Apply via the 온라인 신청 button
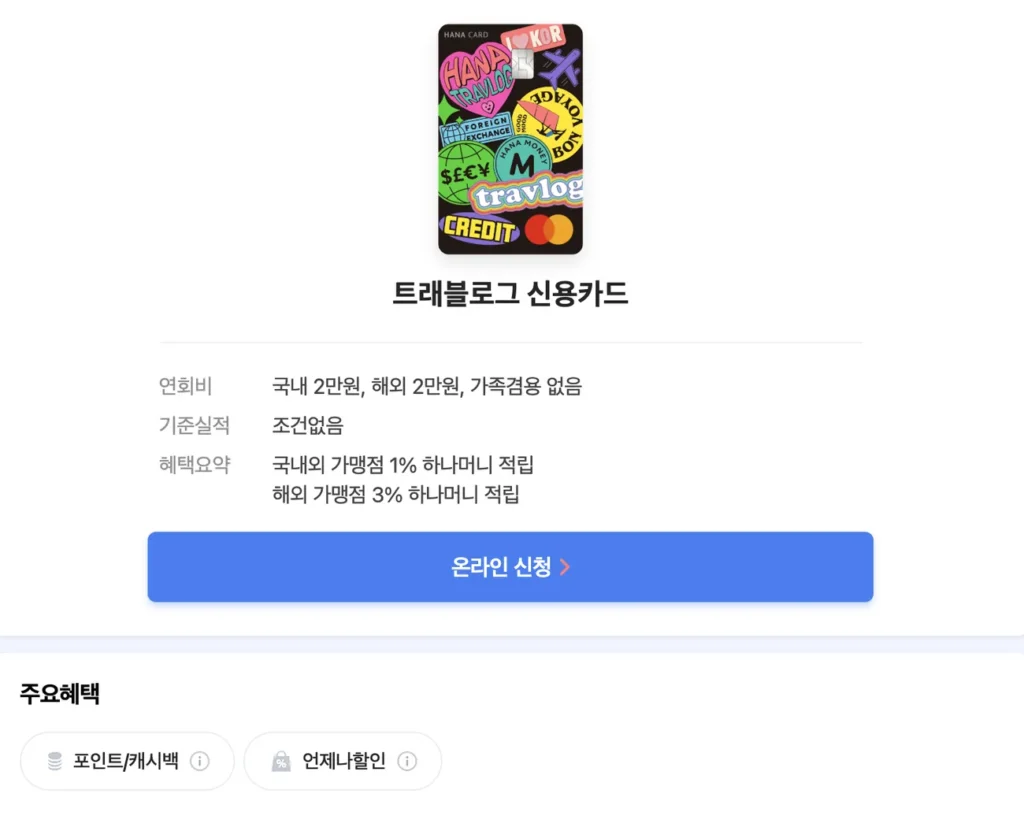The image size is (1024, 816). 510,567
